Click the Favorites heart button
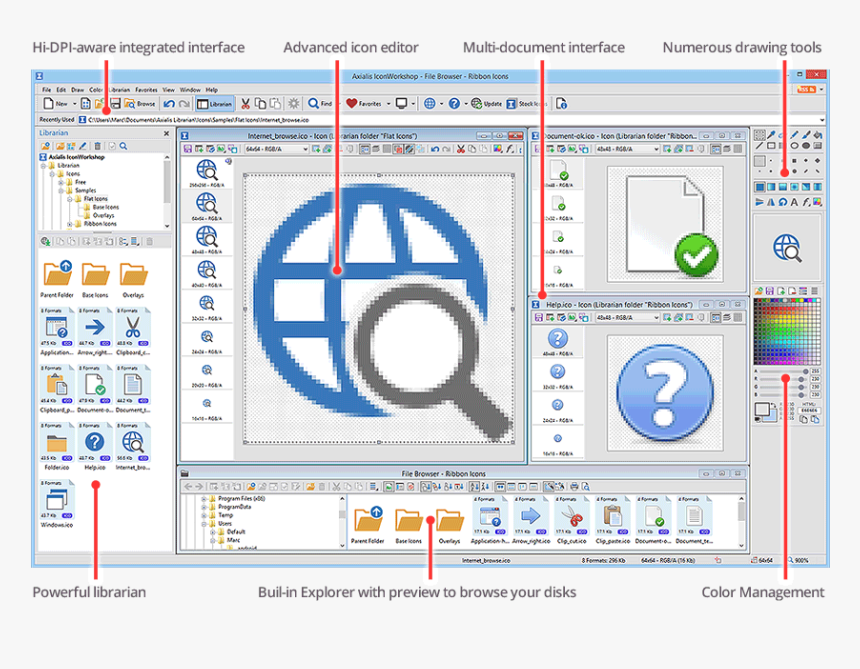This screenshot has width=860, height=669. pyautogui.click(x=364, y=103)
